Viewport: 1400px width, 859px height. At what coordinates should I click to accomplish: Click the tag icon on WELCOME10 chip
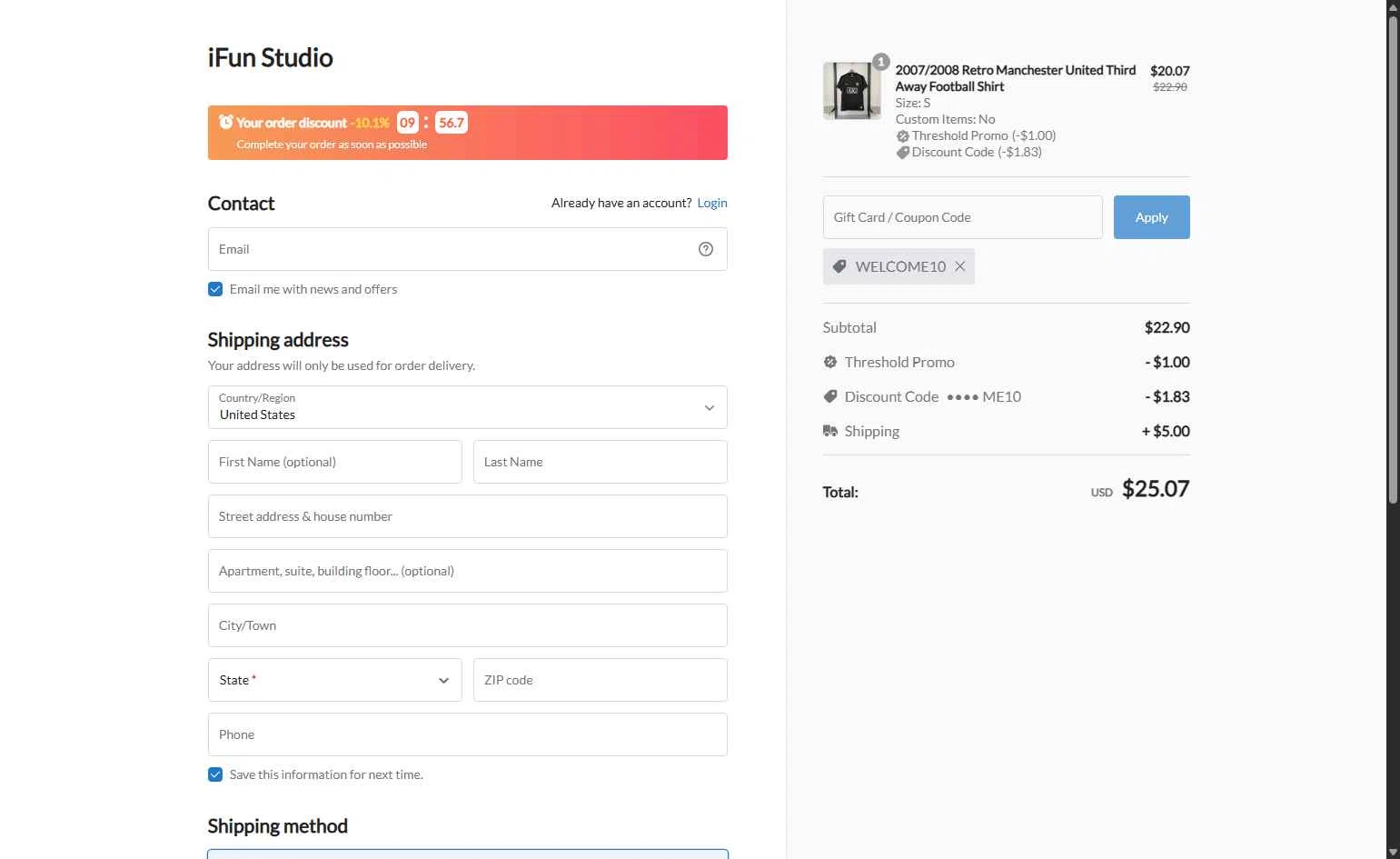pos(839,266)
